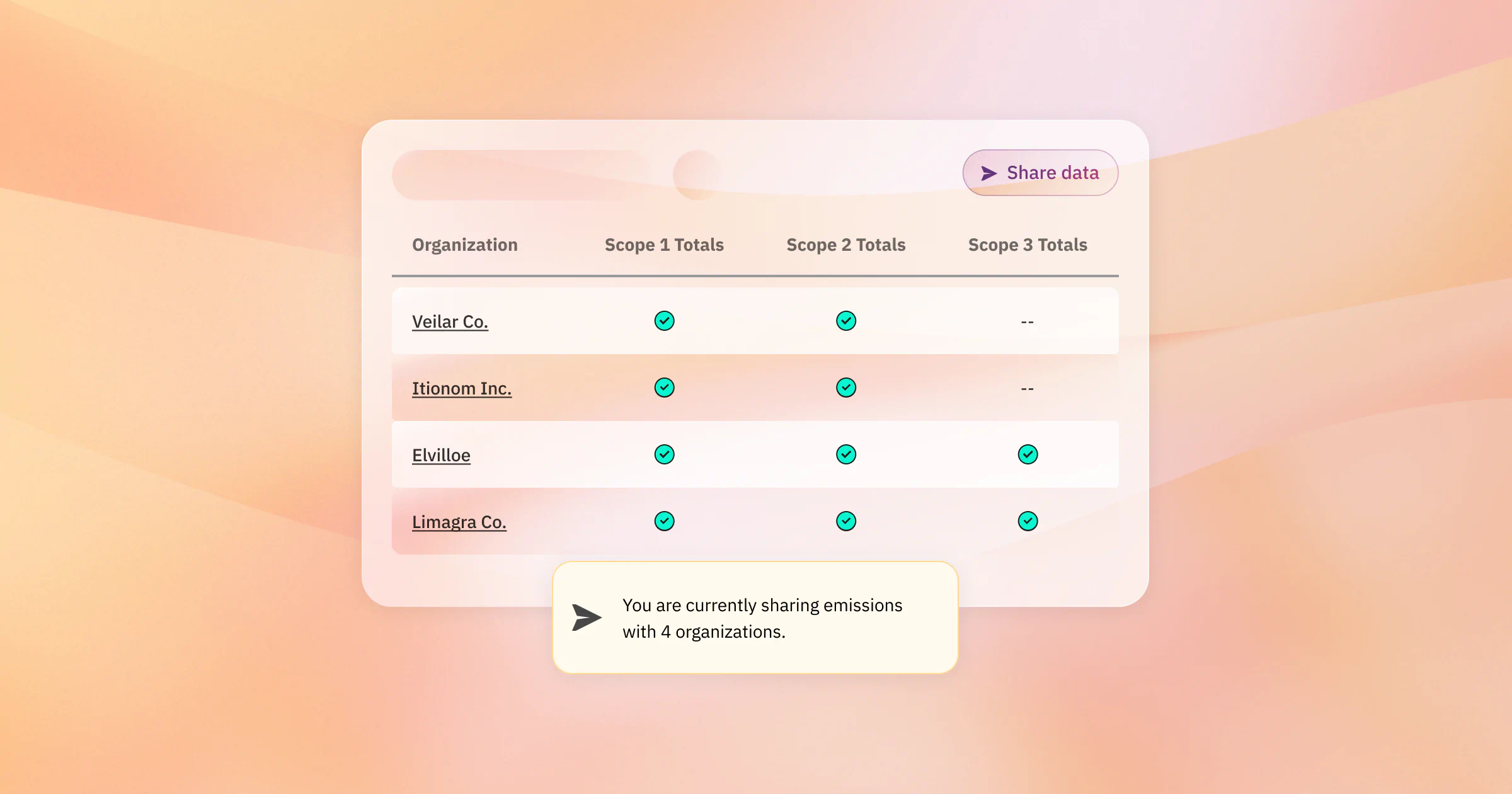Click Elvilloe Scope 1 check icon
The width and height of the screenshot is (1512, 794).
(x=664, y=454)
